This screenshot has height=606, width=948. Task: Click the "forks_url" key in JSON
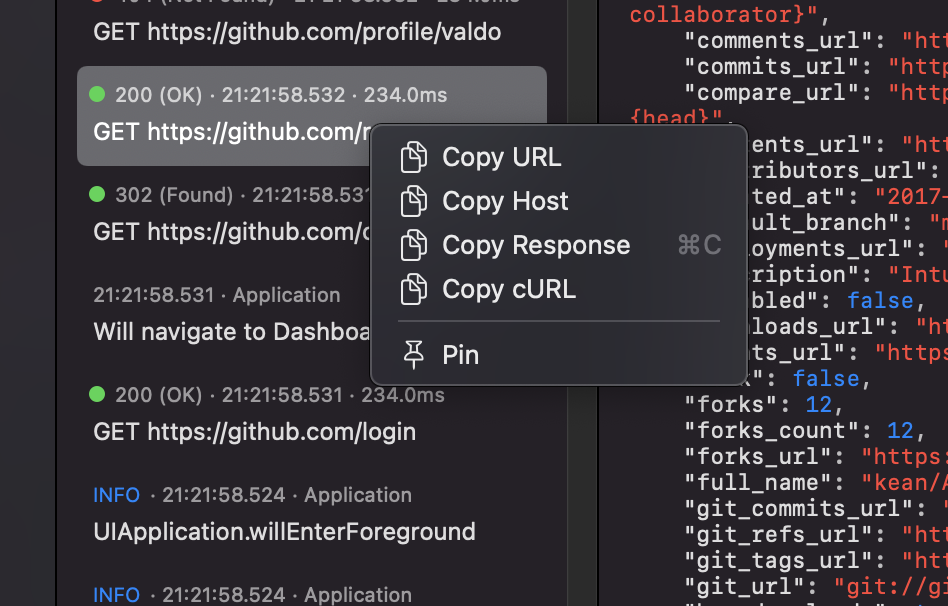point(758,457)
